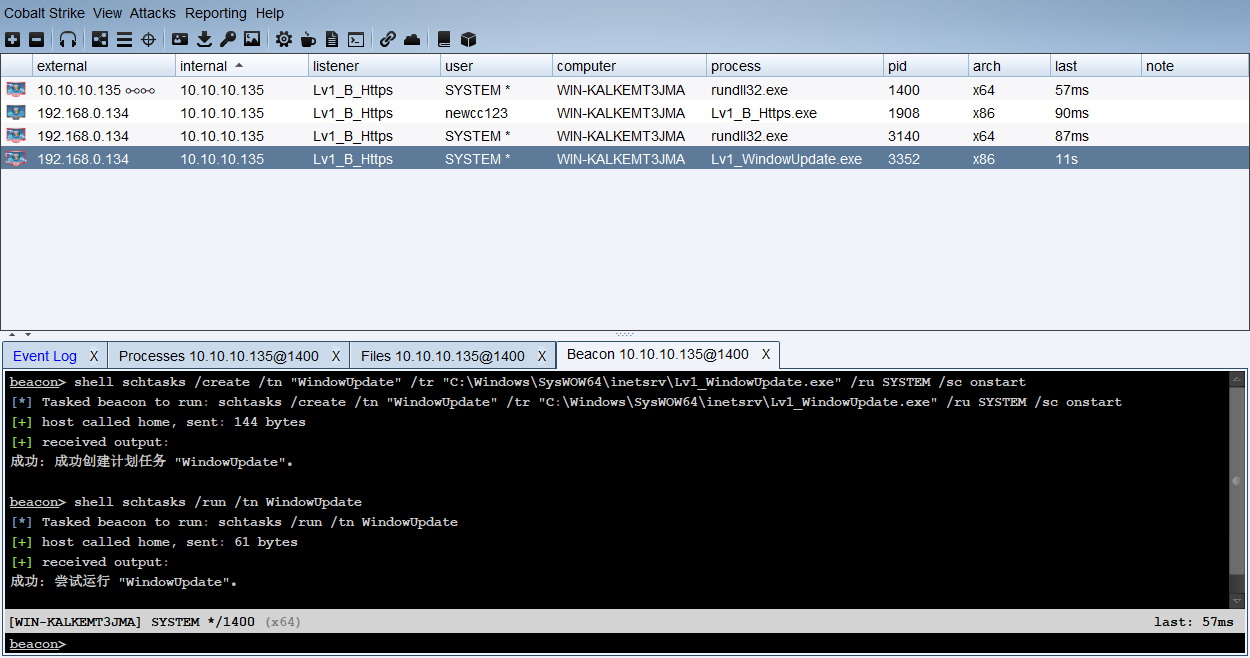Sort sessions by the pid column

(x=926, y=66)
